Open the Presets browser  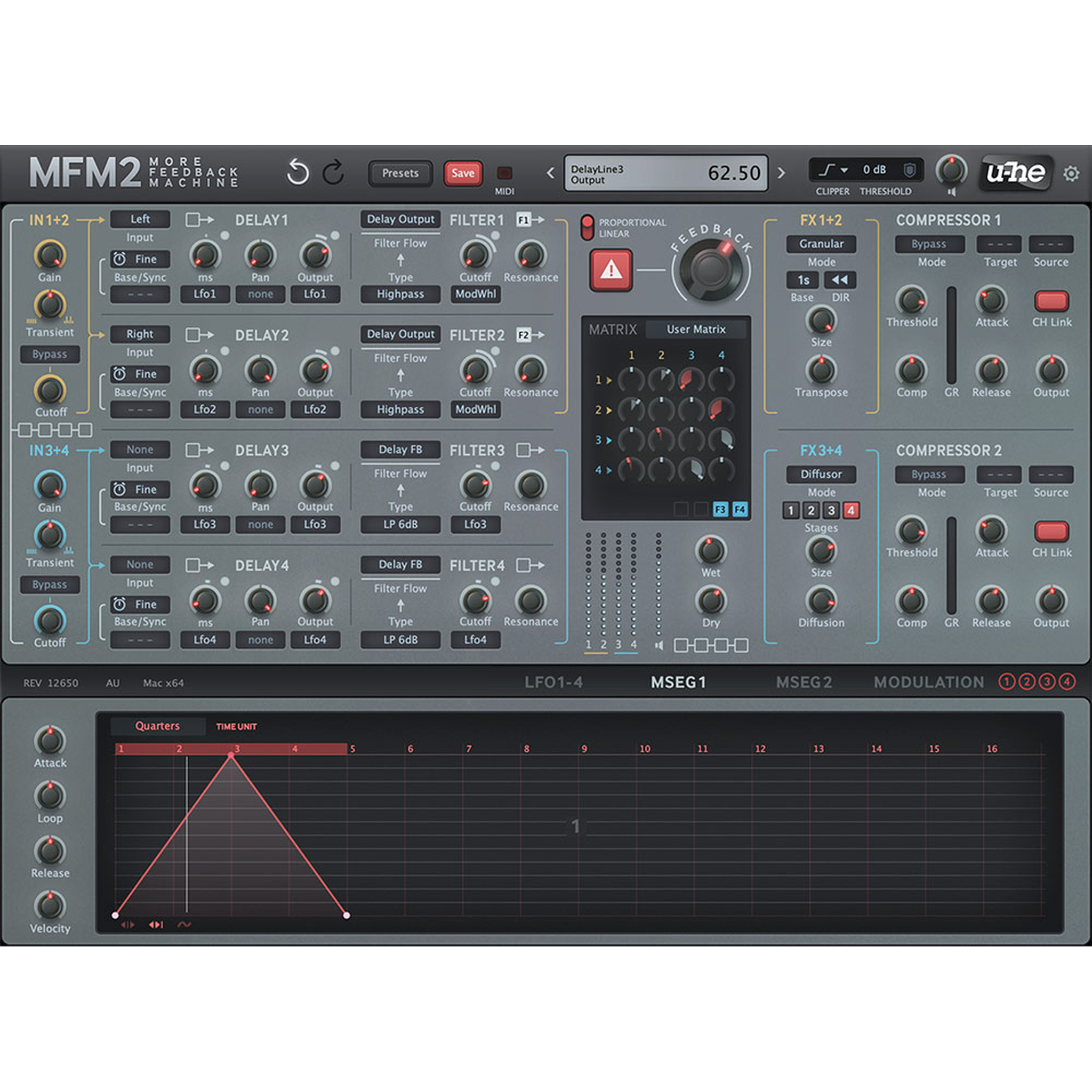pyautogui.click(x=400, y=173)
